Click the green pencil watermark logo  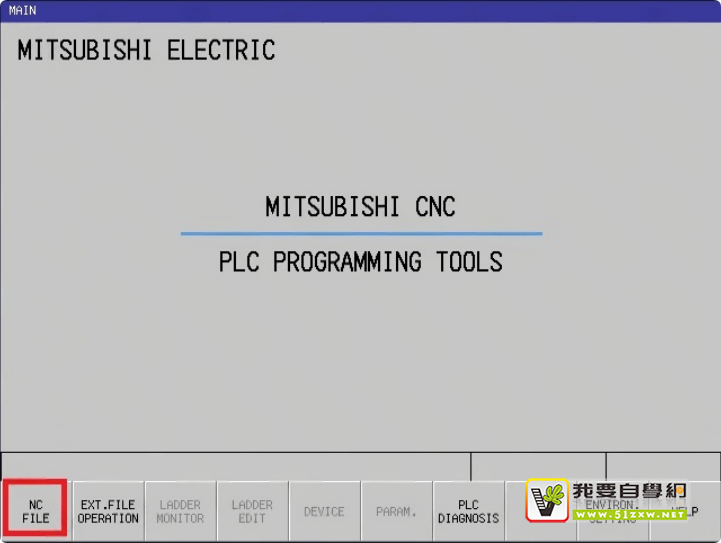[x=548, y=499]
